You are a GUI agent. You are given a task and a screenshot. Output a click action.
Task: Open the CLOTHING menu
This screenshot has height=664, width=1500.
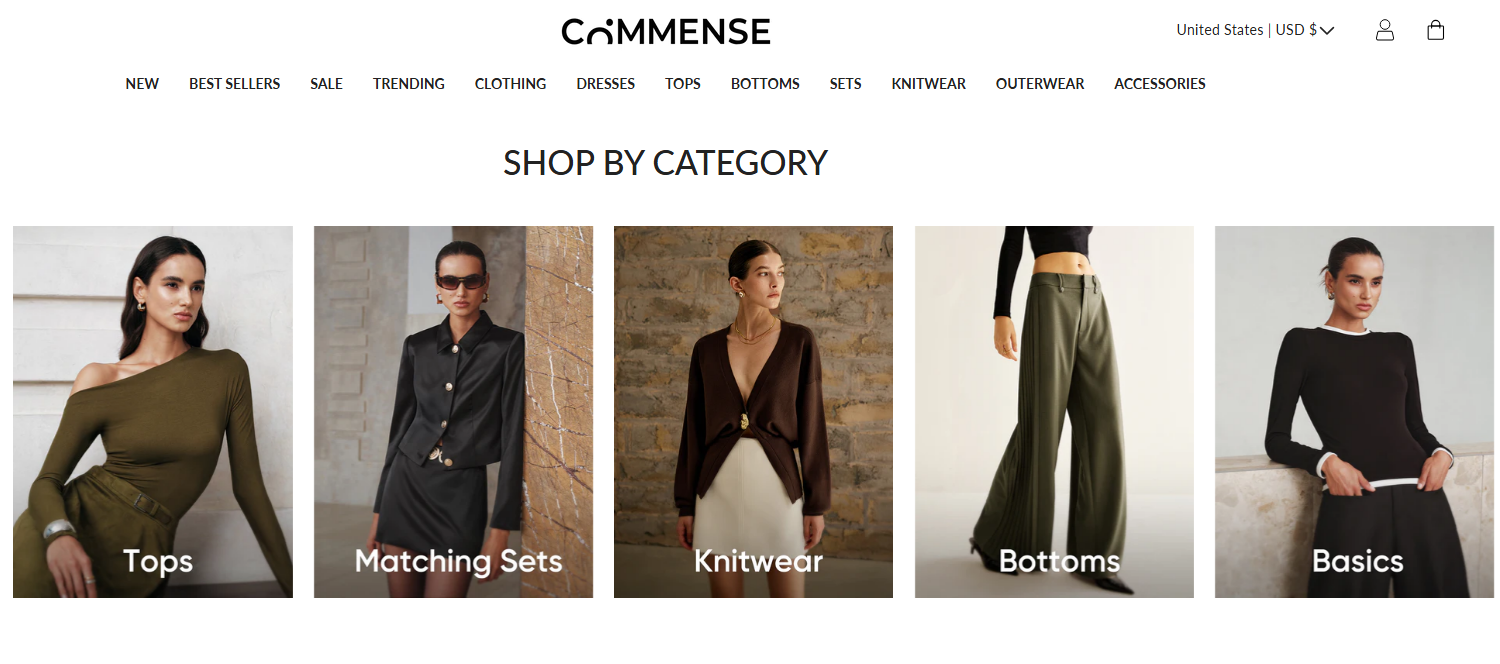tap(511, 84)
